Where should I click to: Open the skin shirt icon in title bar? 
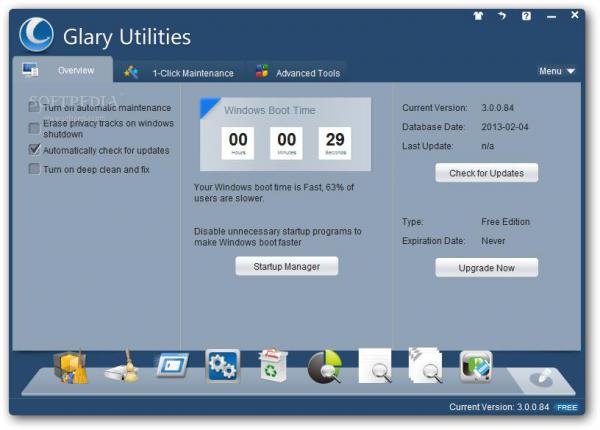point(478,16)
